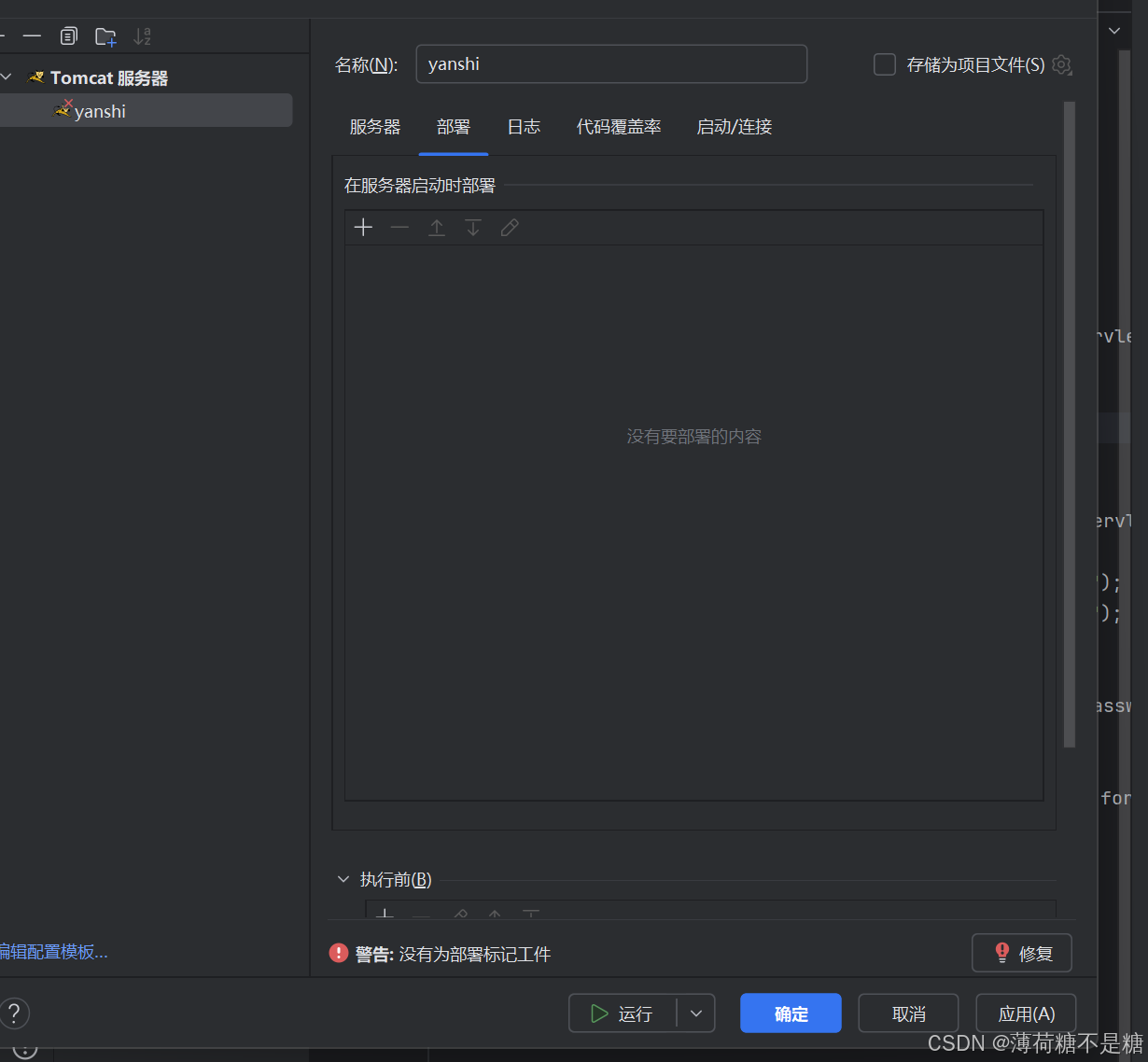Click the Edit artifact pencil icon

510,227
